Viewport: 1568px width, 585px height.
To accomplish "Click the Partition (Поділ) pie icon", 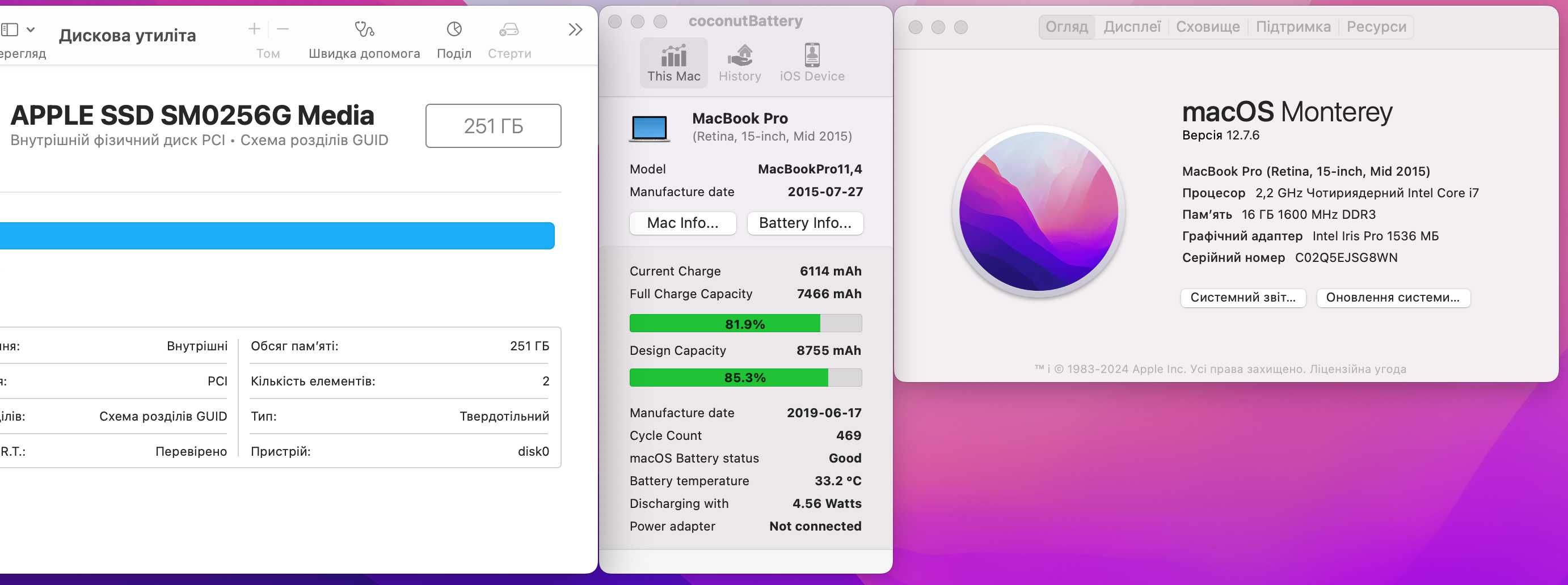I will pos(454,28).
